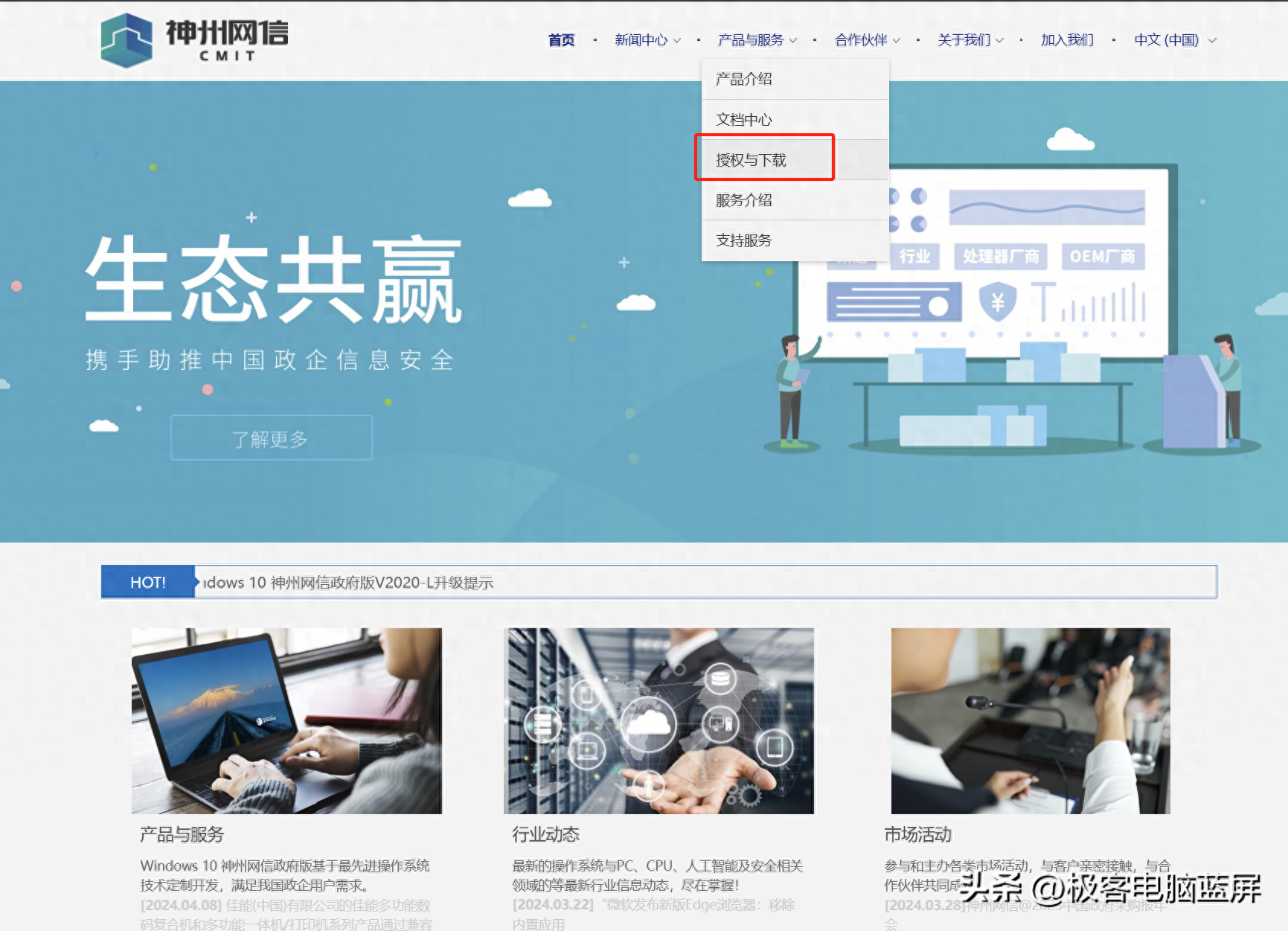Select 支持服务 from the dropdown
1288x931 pixels.
795,240
